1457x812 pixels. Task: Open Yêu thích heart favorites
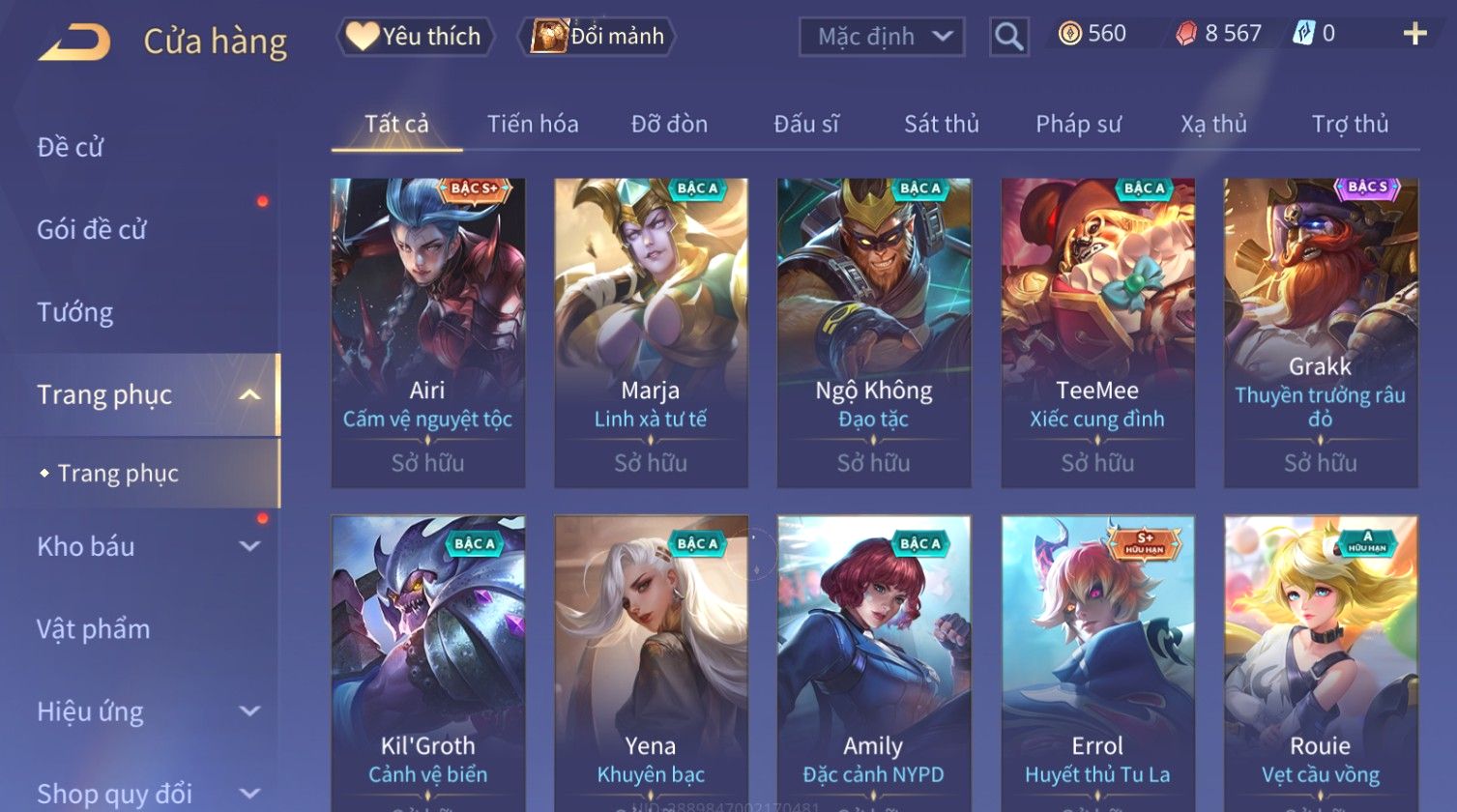click(x=415, y=37)
